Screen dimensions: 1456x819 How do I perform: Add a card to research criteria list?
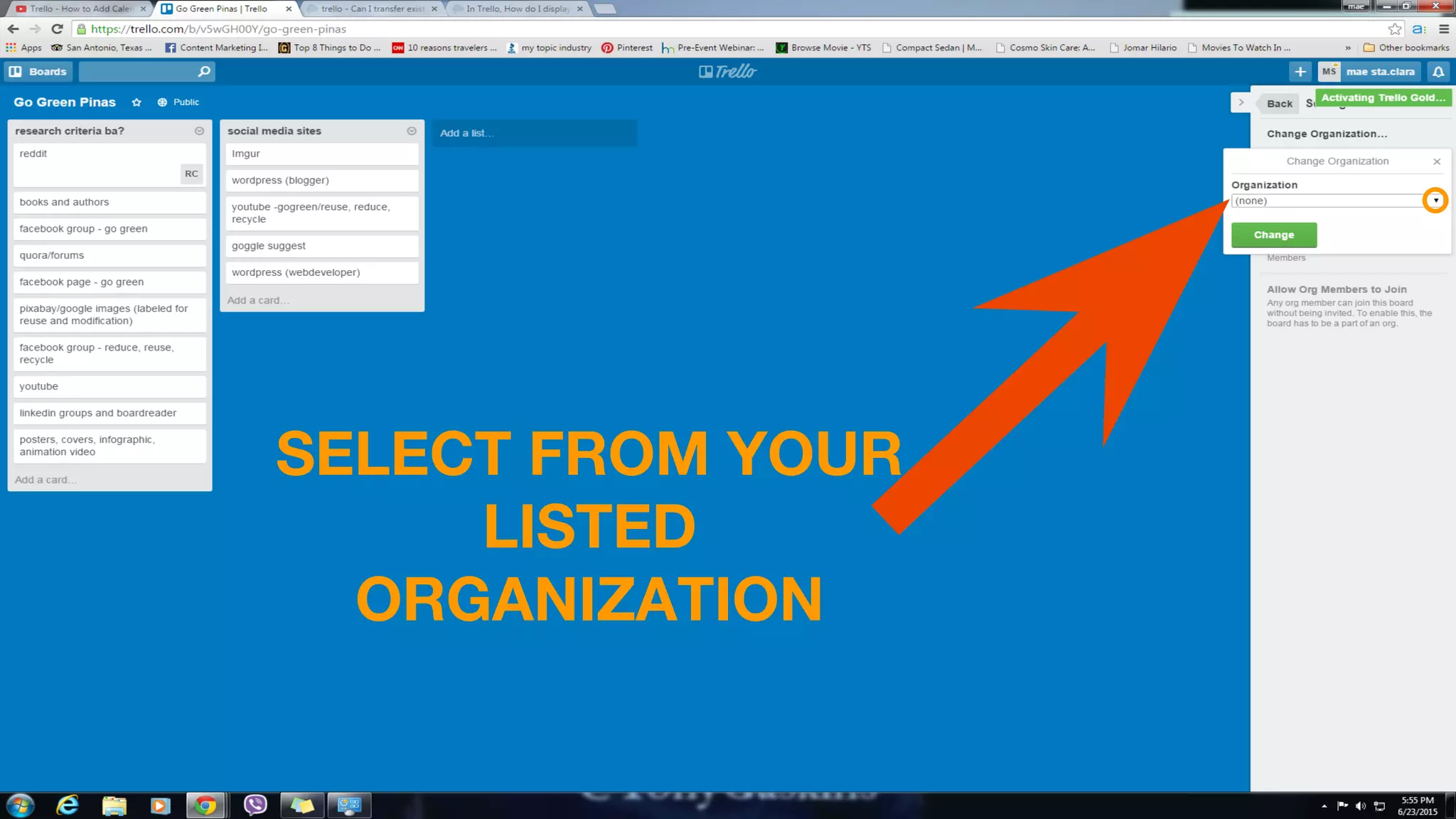point(45,480)
